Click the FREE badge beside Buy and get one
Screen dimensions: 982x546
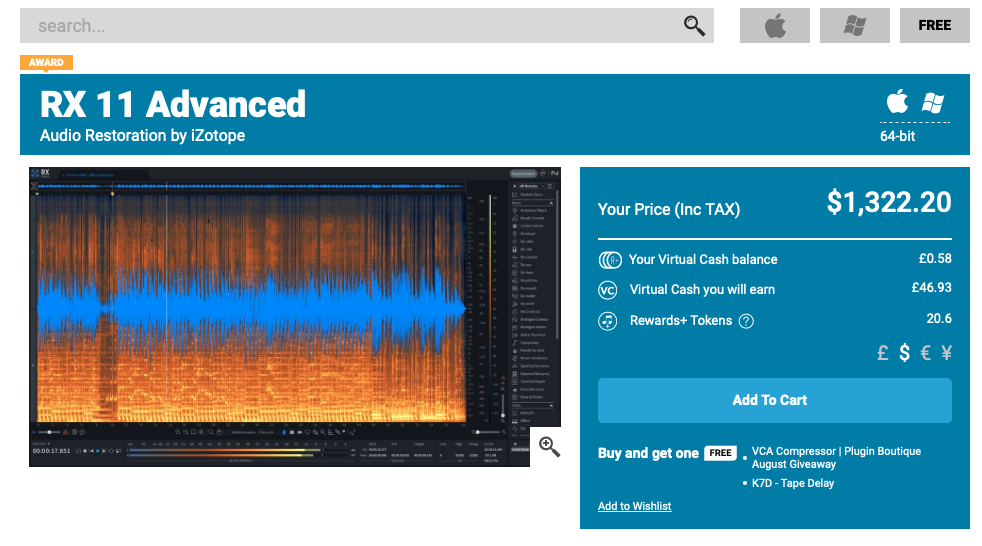pyautogui.click(x=720, y=453)
